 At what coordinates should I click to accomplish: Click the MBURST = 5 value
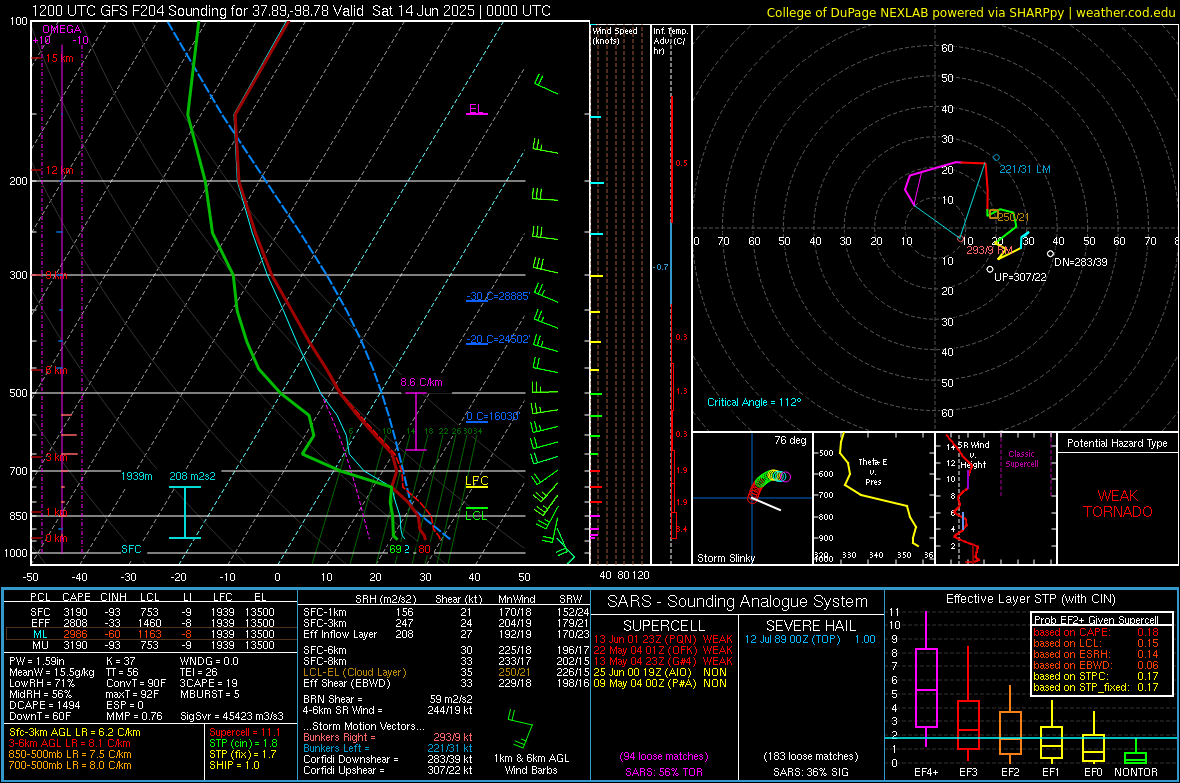210,694
